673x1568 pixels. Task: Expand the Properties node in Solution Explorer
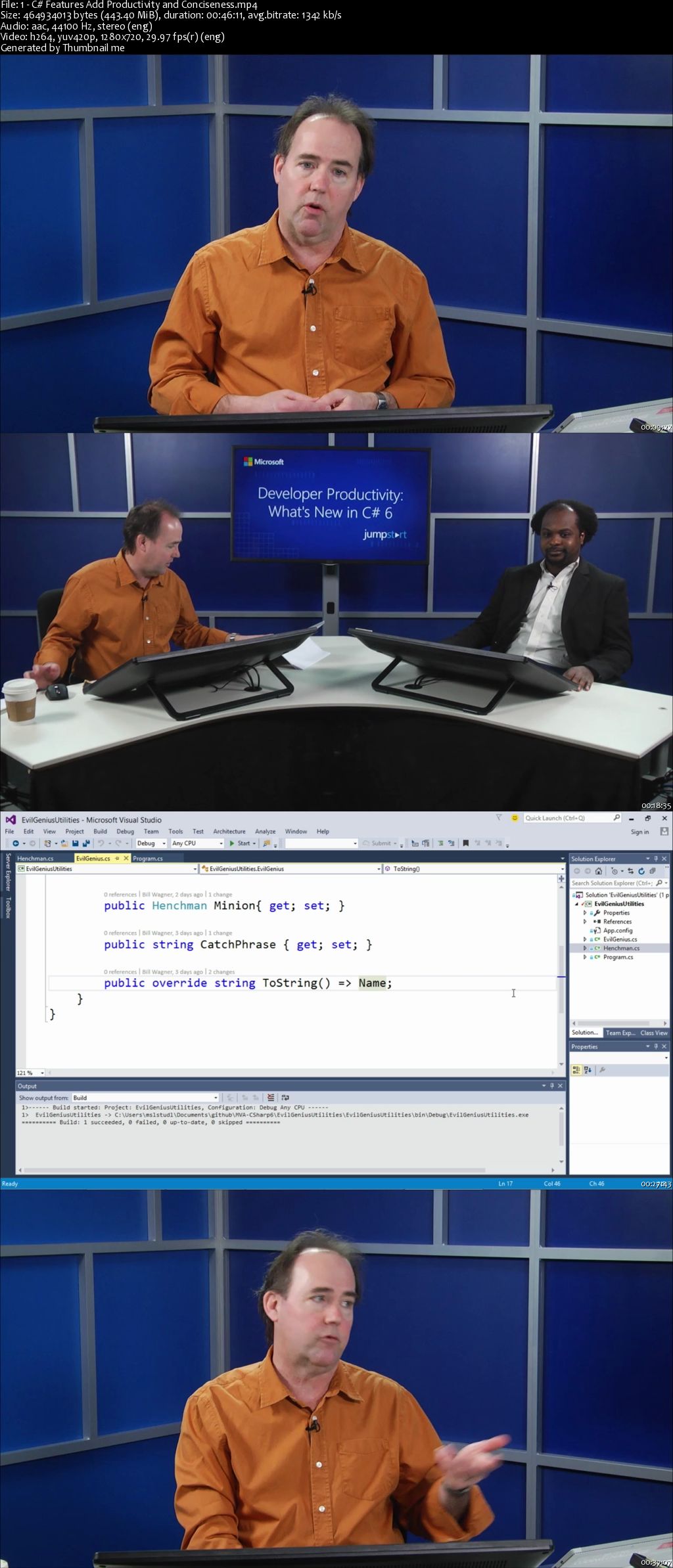point(585,912)
